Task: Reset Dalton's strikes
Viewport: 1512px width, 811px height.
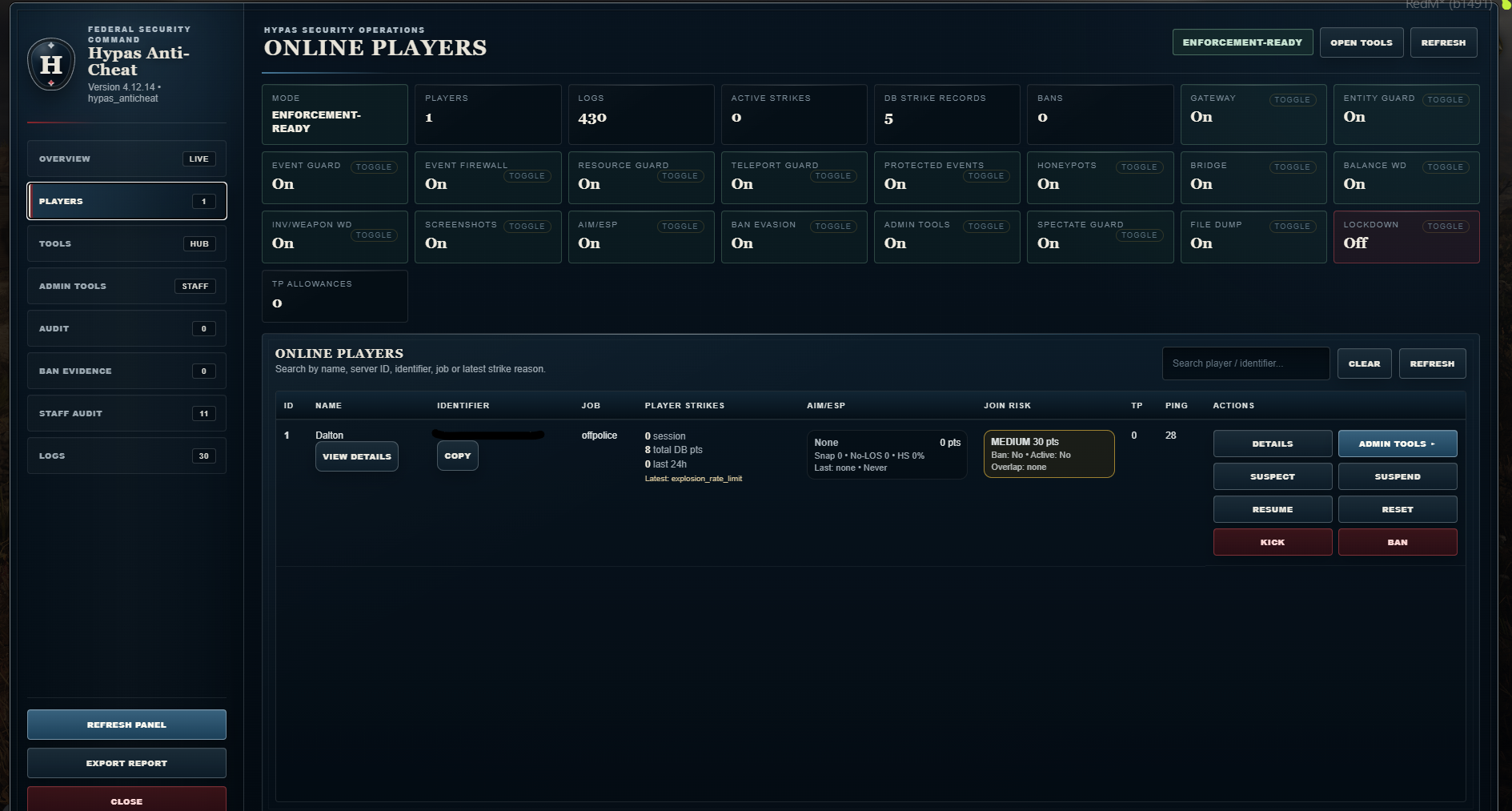Action: coord(1398,509)
